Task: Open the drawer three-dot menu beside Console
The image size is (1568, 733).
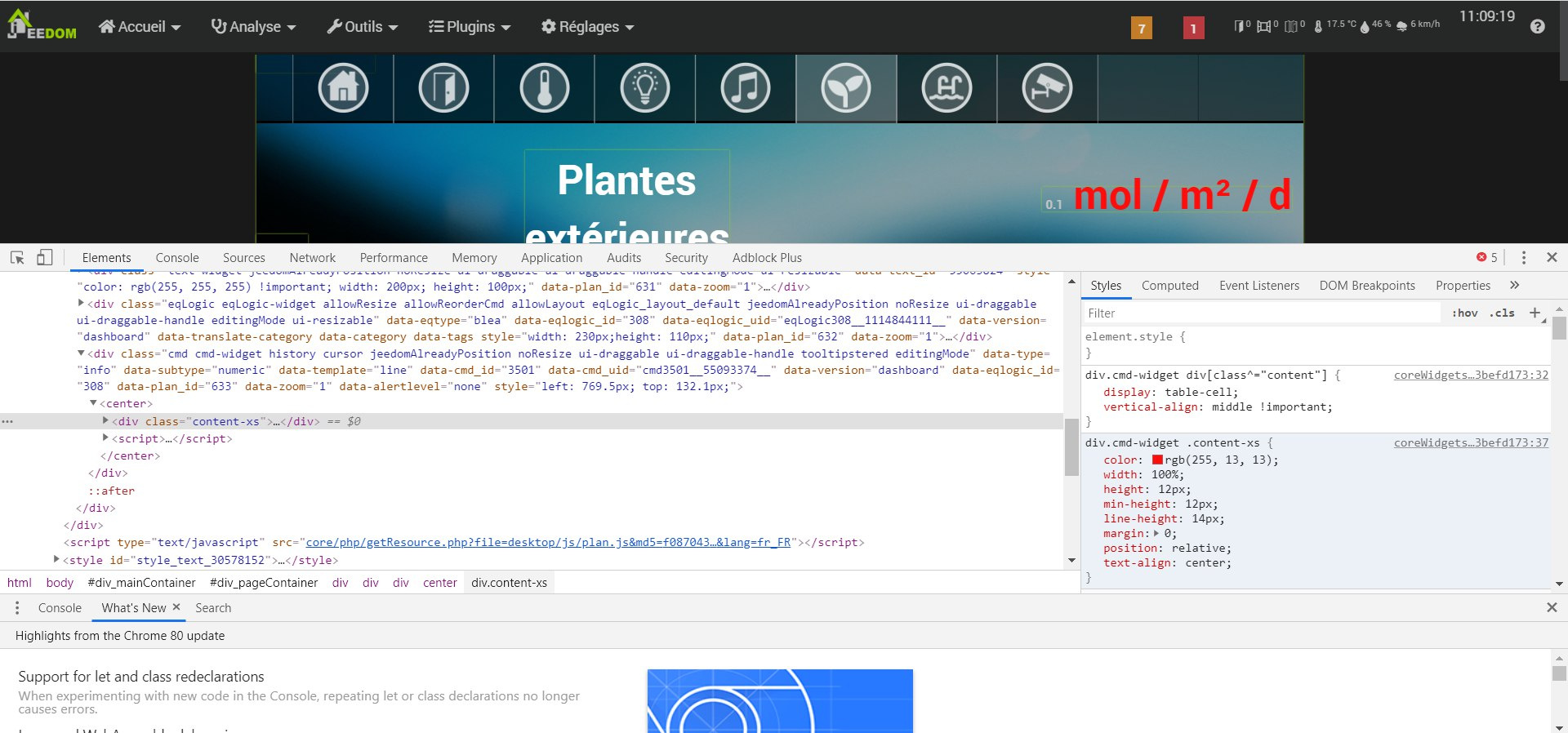Action: 17,607
